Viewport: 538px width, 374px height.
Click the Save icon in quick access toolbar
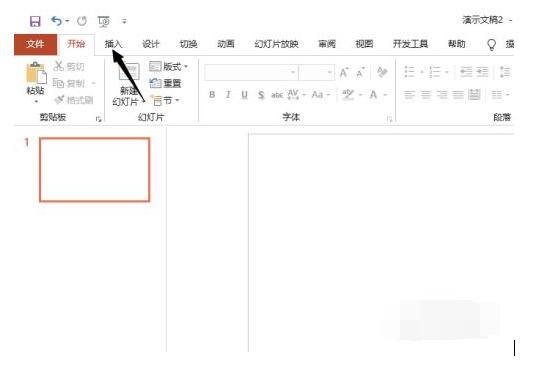point(35,21)
